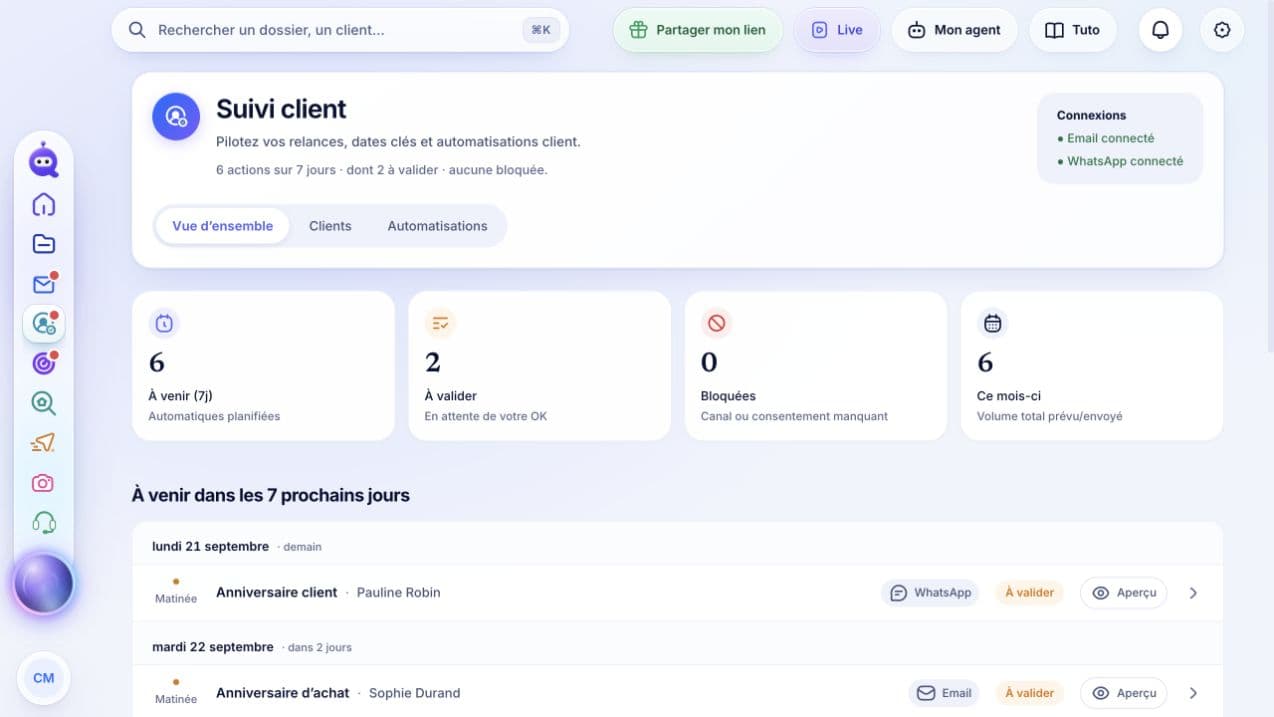Click the Email connecté status
The width and height of the screenshot is (1274, 717).
click(1105, 139)
